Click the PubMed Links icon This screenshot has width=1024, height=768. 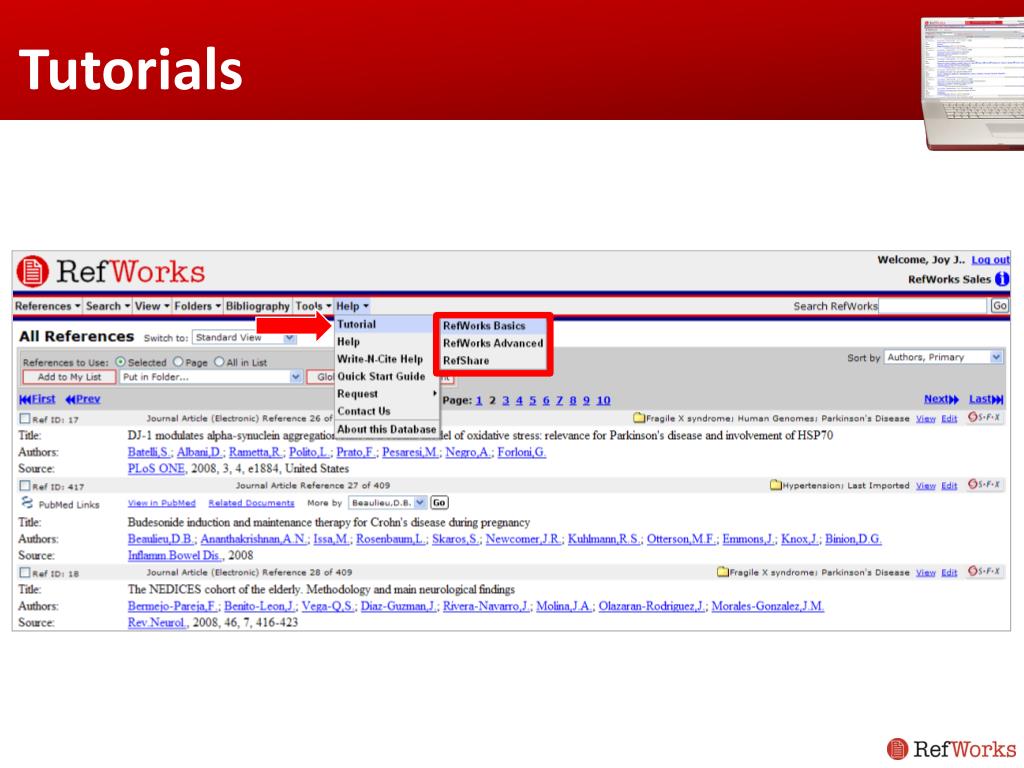(x=27, y=503)
